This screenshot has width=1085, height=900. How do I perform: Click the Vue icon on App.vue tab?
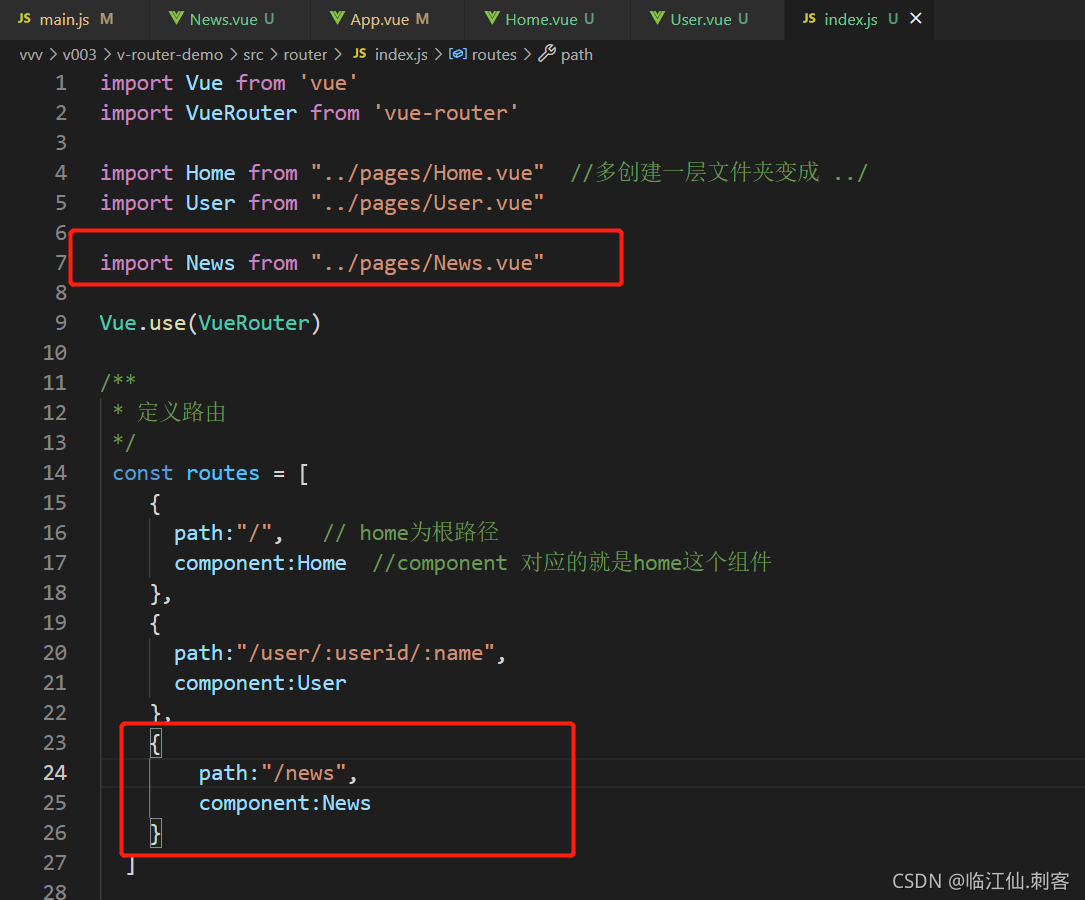[337, 19]
